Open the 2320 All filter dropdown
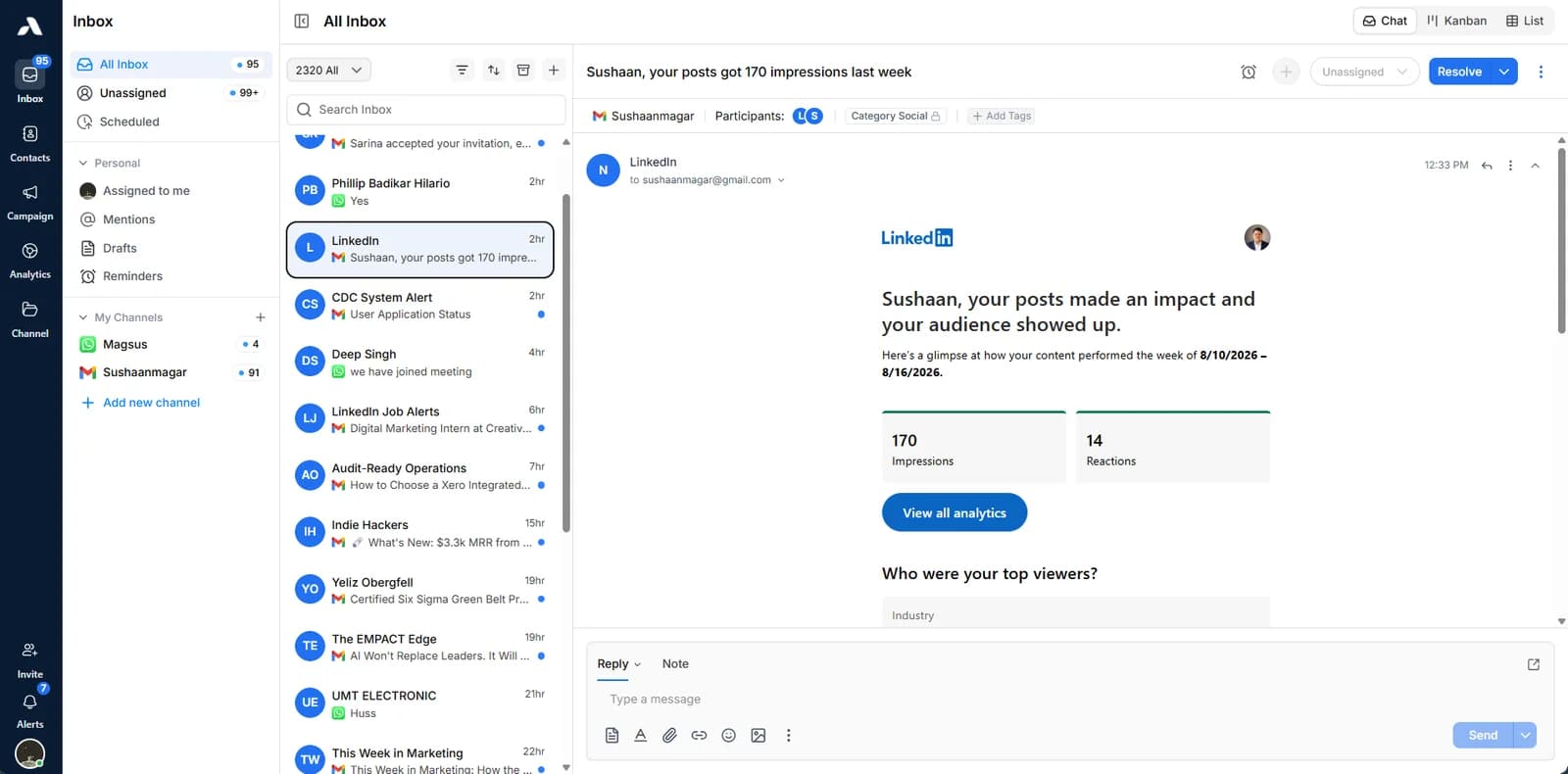The image size is (1568, 774). 329,70
